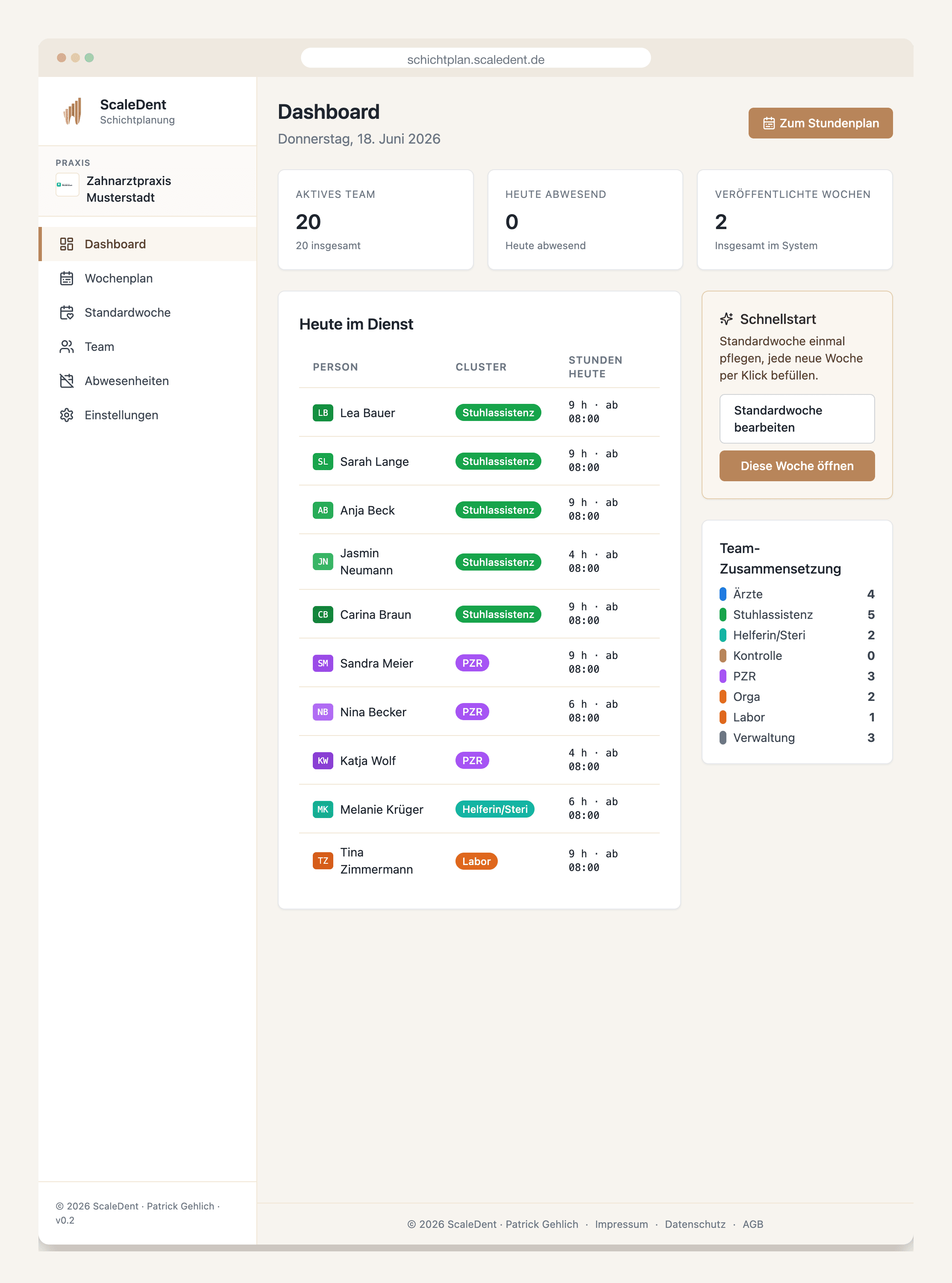Image resolution: width=952 pixels, height=1283 pixels.
Task: Click the Einstellungen gear icon
Action: [67, 415]
